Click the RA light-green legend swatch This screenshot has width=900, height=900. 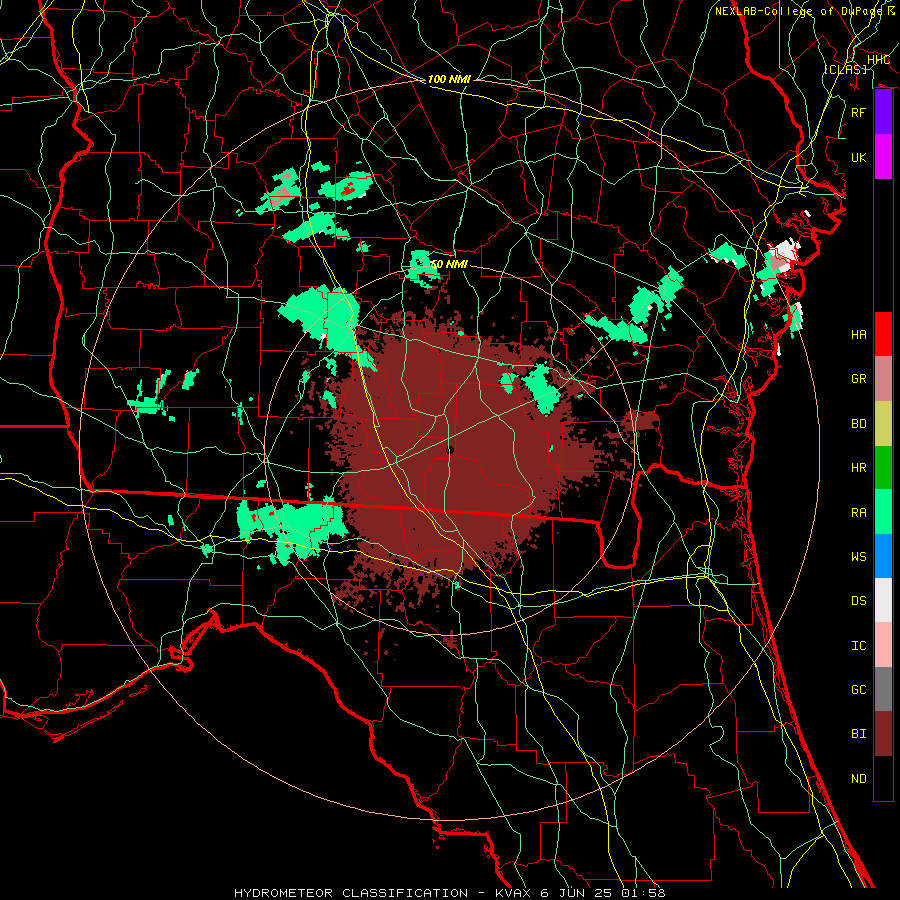pyautogui.click(x=883, y=512)
